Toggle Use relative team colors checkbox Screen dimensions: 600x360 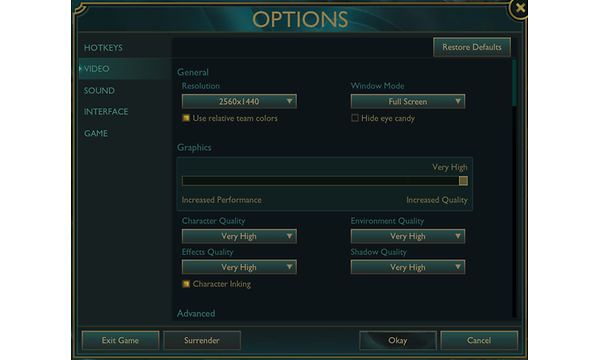pos(186,118)
